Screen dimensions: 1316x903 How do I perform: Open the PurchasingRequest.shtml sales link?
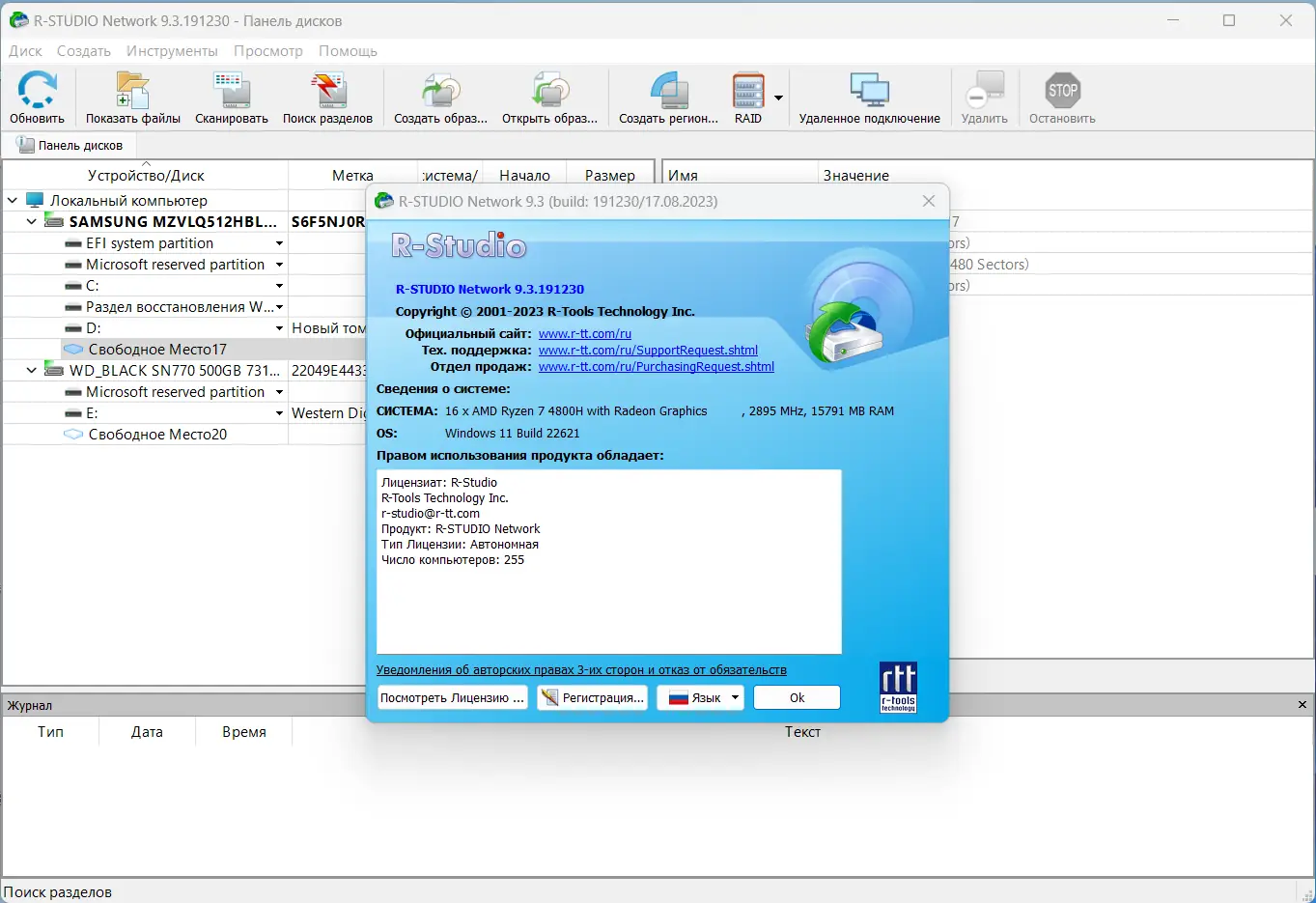coord(657,367)
